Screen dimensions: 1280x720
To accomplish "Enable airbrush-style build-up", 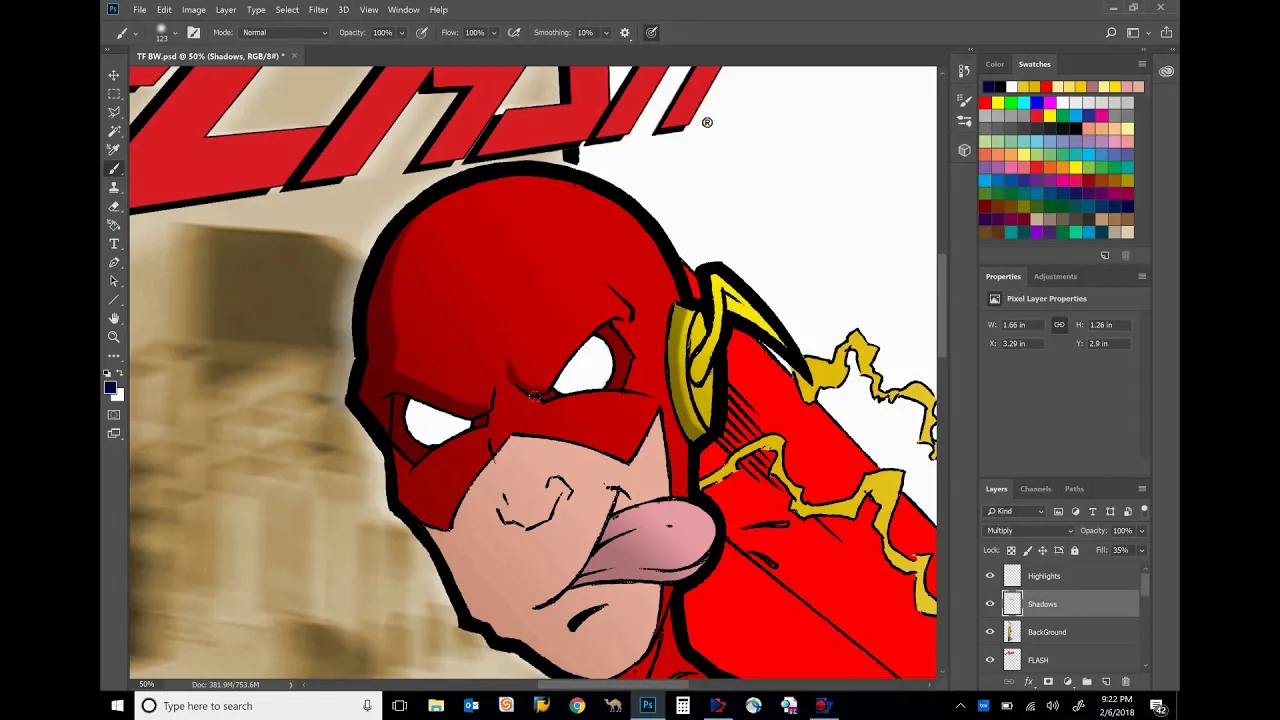I will click(x=514, y=32).
